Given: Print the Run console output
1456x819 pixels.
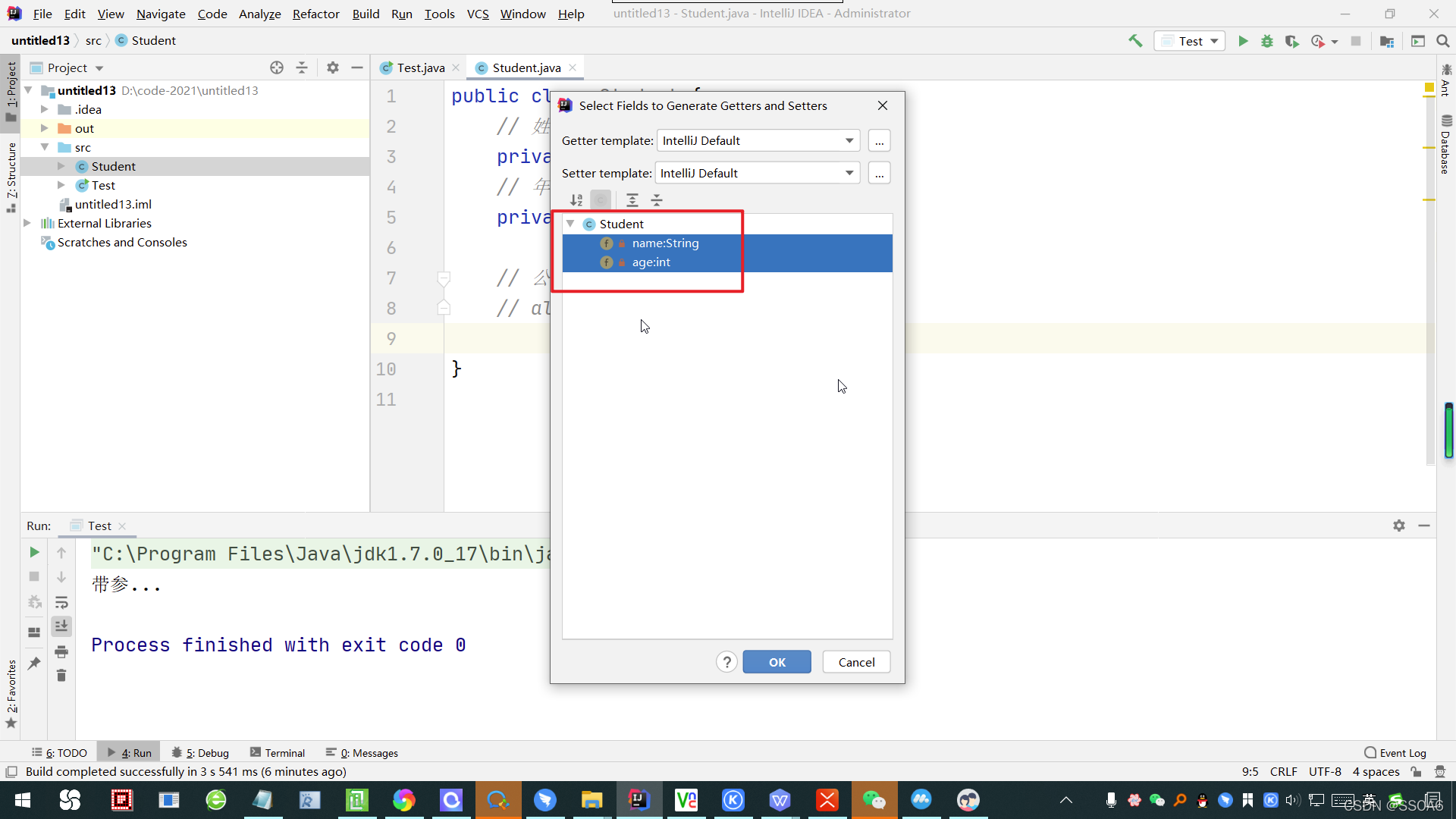Looking at the screenshot, I should click(61, 652).
